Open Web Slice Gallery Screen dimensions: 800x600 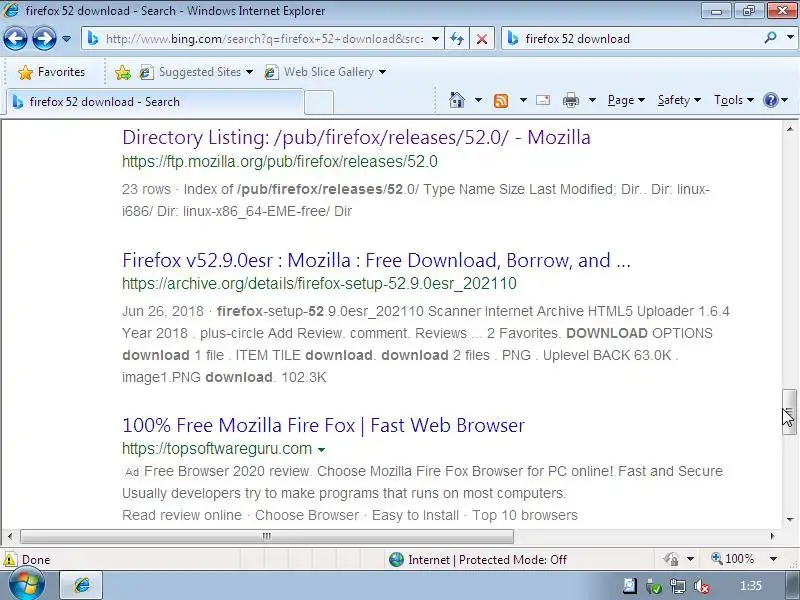pos(325,72)
